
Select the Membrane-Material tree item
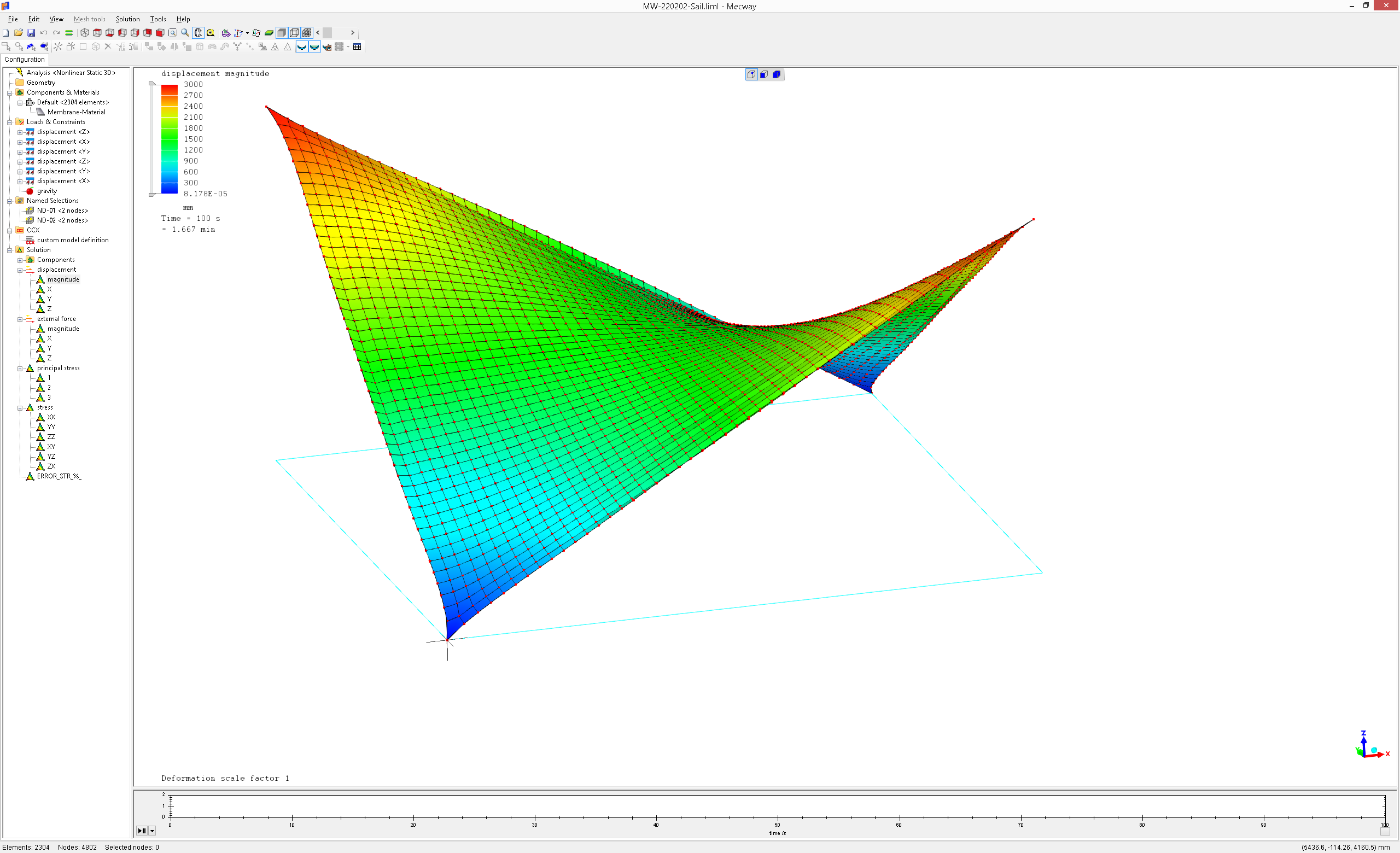tap(76, 112)
